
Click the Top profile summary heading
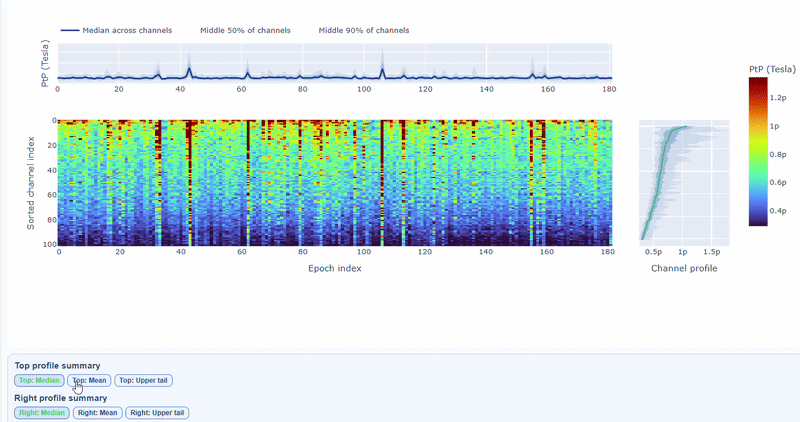click(x=57, y=365)
